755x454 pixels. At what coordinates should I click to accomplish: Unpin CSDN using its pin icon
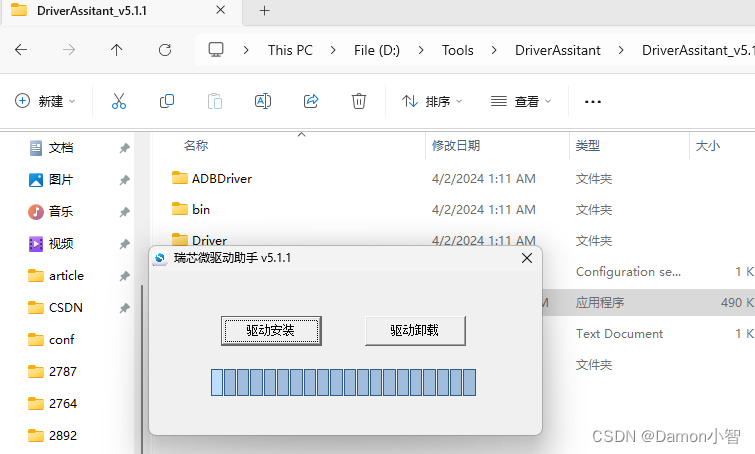(x=124, y=308)
